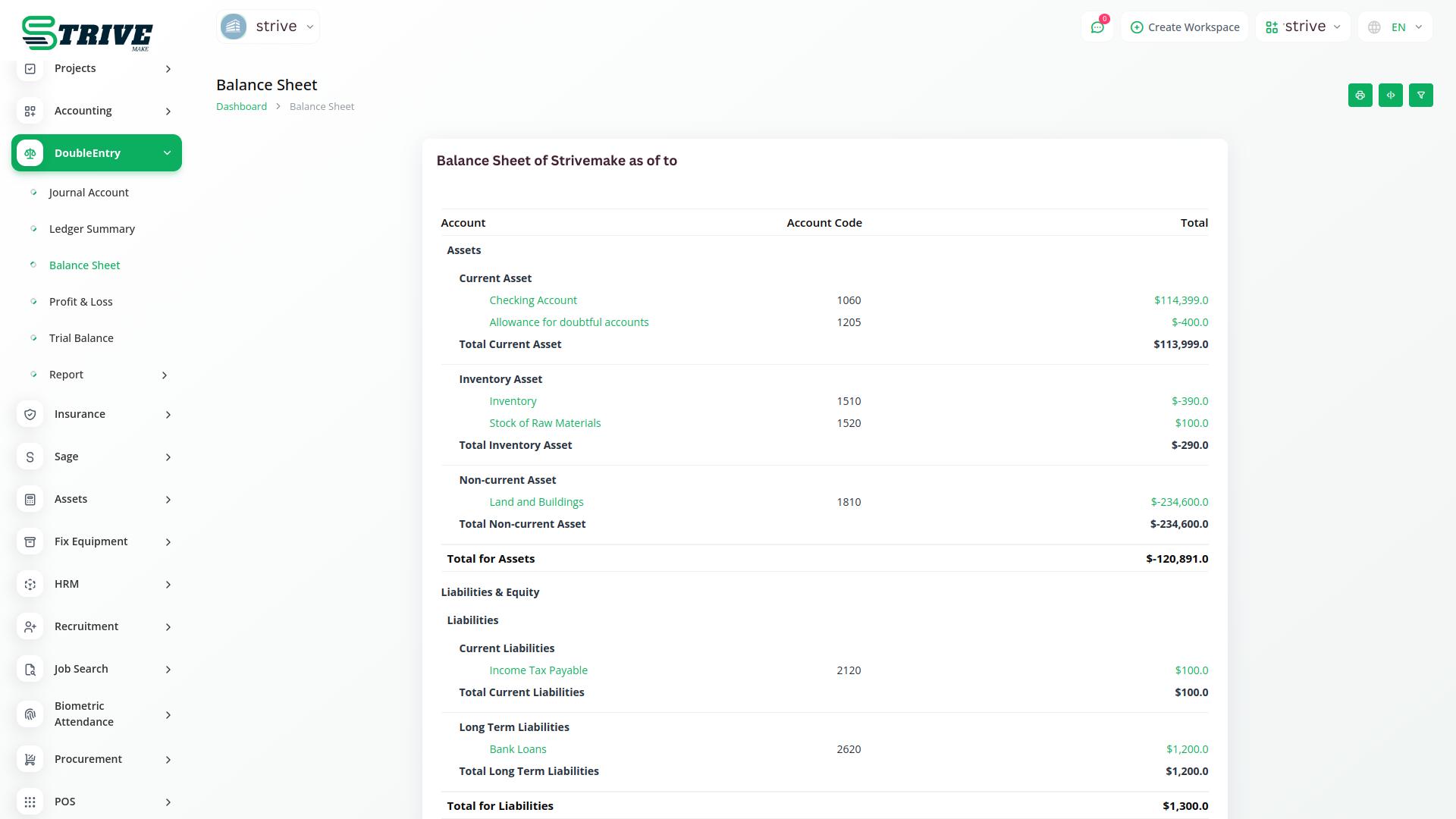This screenshot has height=819, width=1456.
Task: Click the Strive Make logo
Action: click(x=87, y=33)
